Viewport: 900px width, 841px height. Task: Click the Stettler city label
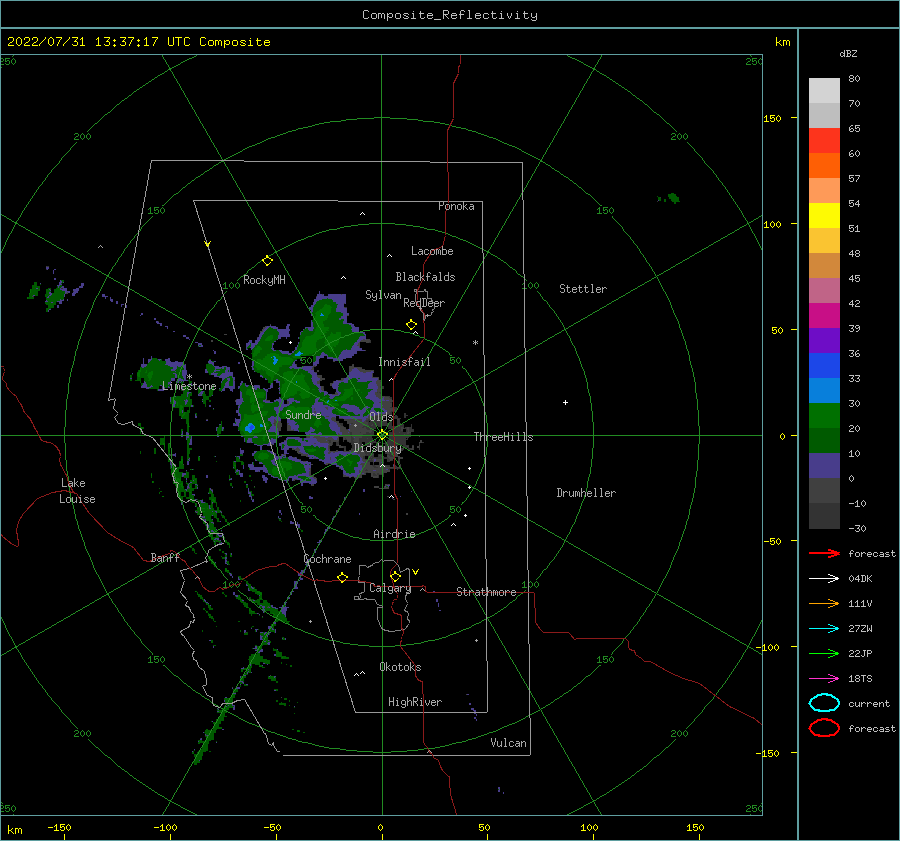tap(583, 289)
